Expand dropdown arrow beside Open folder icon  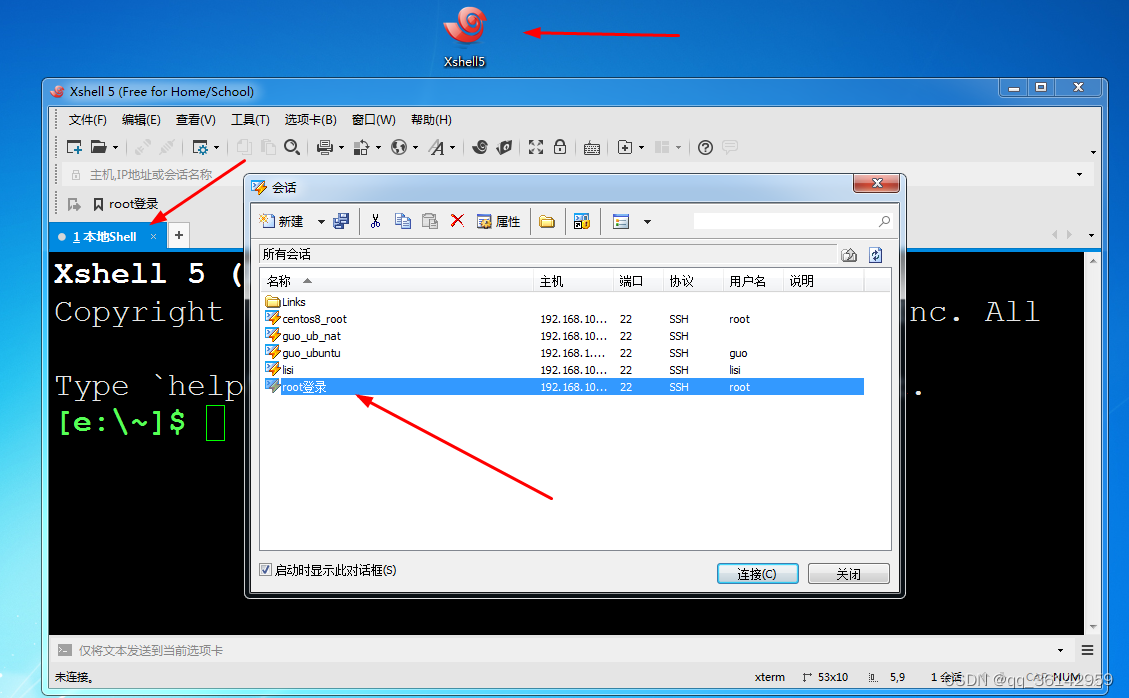pos(115,148)
